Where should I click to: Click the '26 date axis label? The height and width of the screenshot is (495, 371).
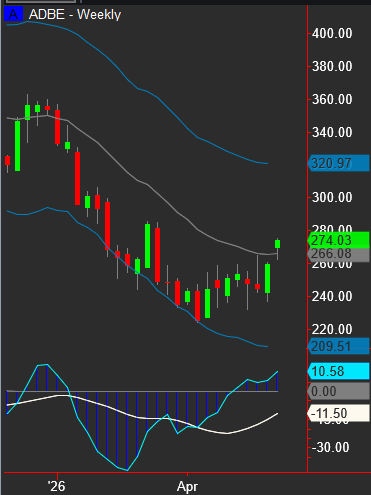(x=57, y=487)
